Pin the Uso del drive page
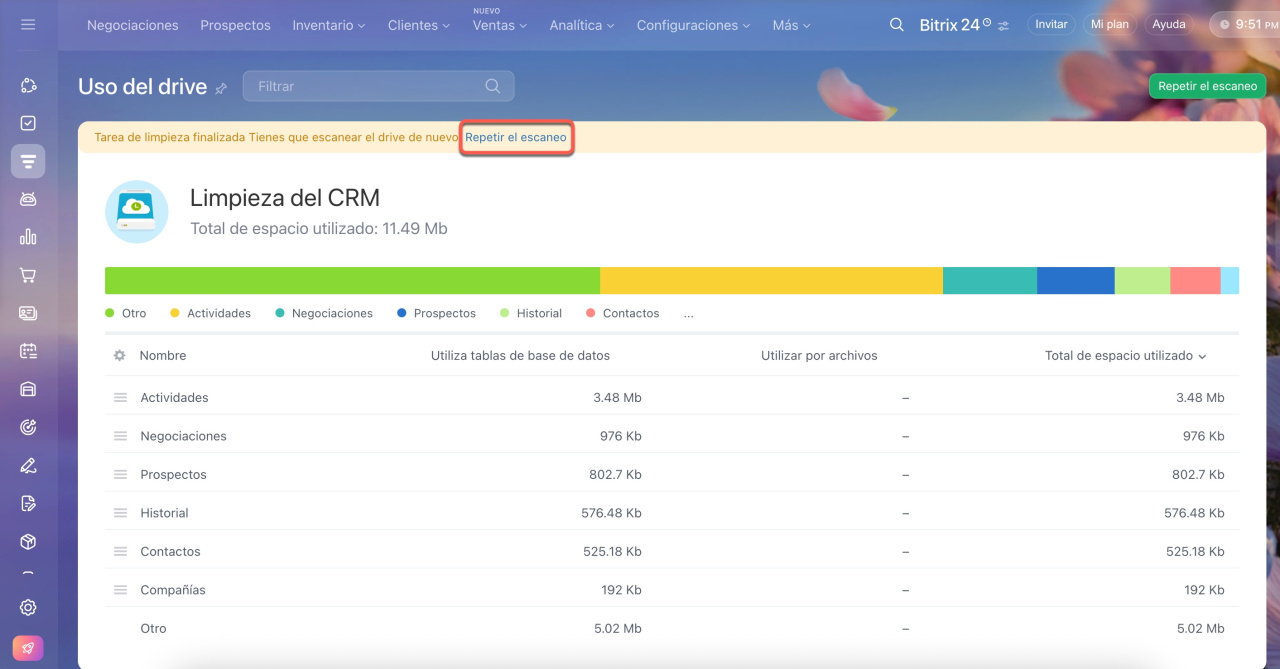Image resolution: width=1280 pixels, height=669 pixels. 221,88
